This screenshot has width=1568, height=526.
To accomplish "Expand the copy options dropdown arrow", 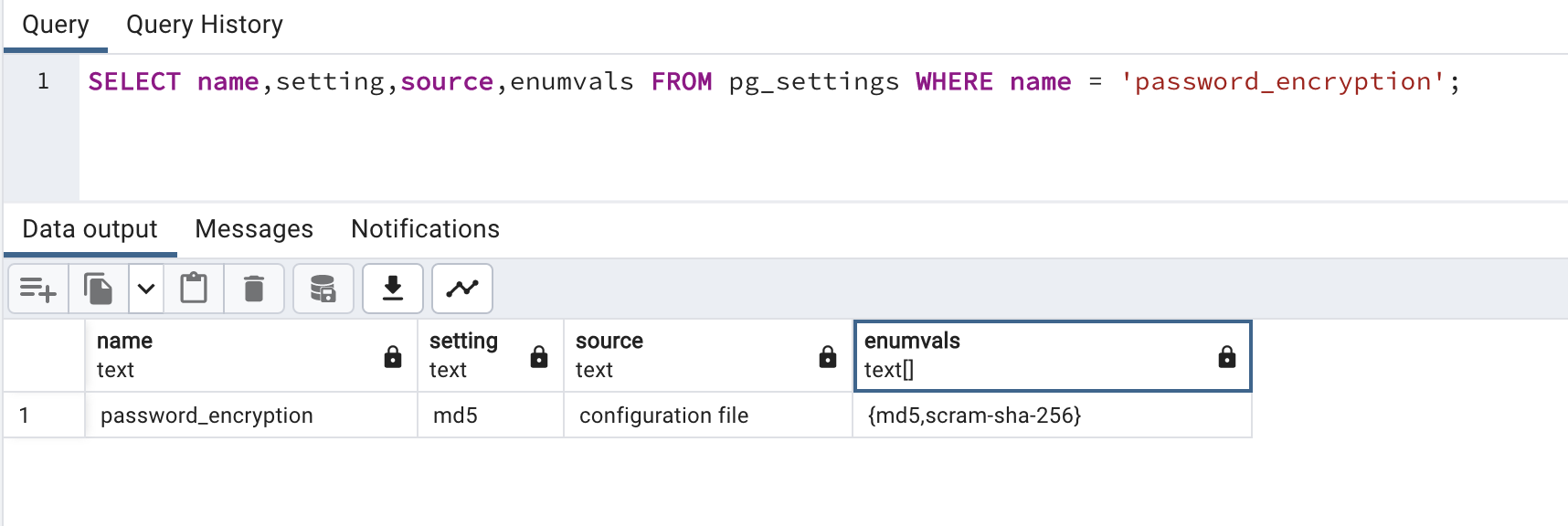I will (146, 289).
